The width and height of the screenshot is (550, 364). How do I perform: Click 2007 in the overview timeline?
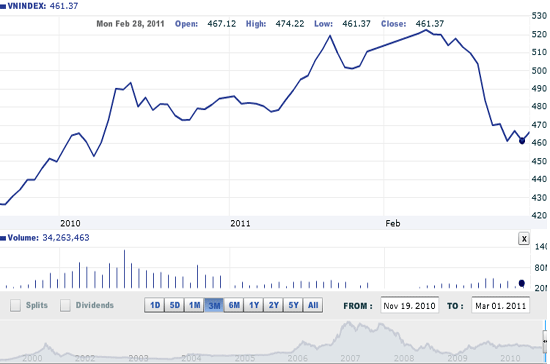pyautogui.click(x=350, y=358)
